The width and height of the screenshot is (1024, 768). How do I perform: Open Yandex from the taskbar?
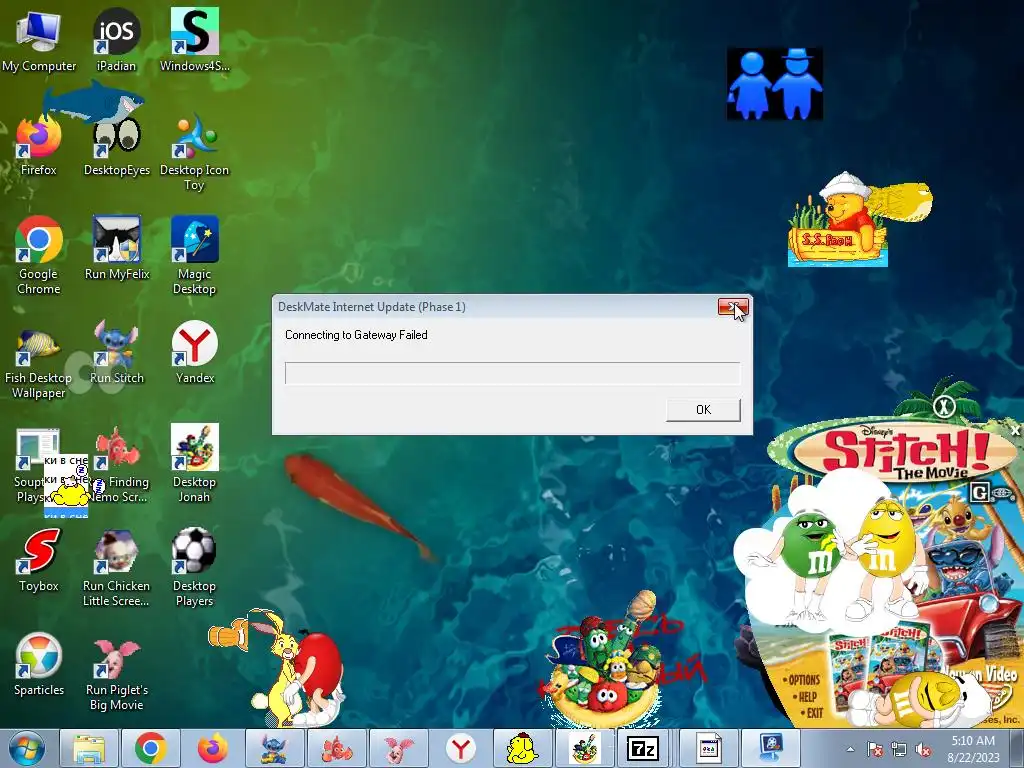(460, 748)
